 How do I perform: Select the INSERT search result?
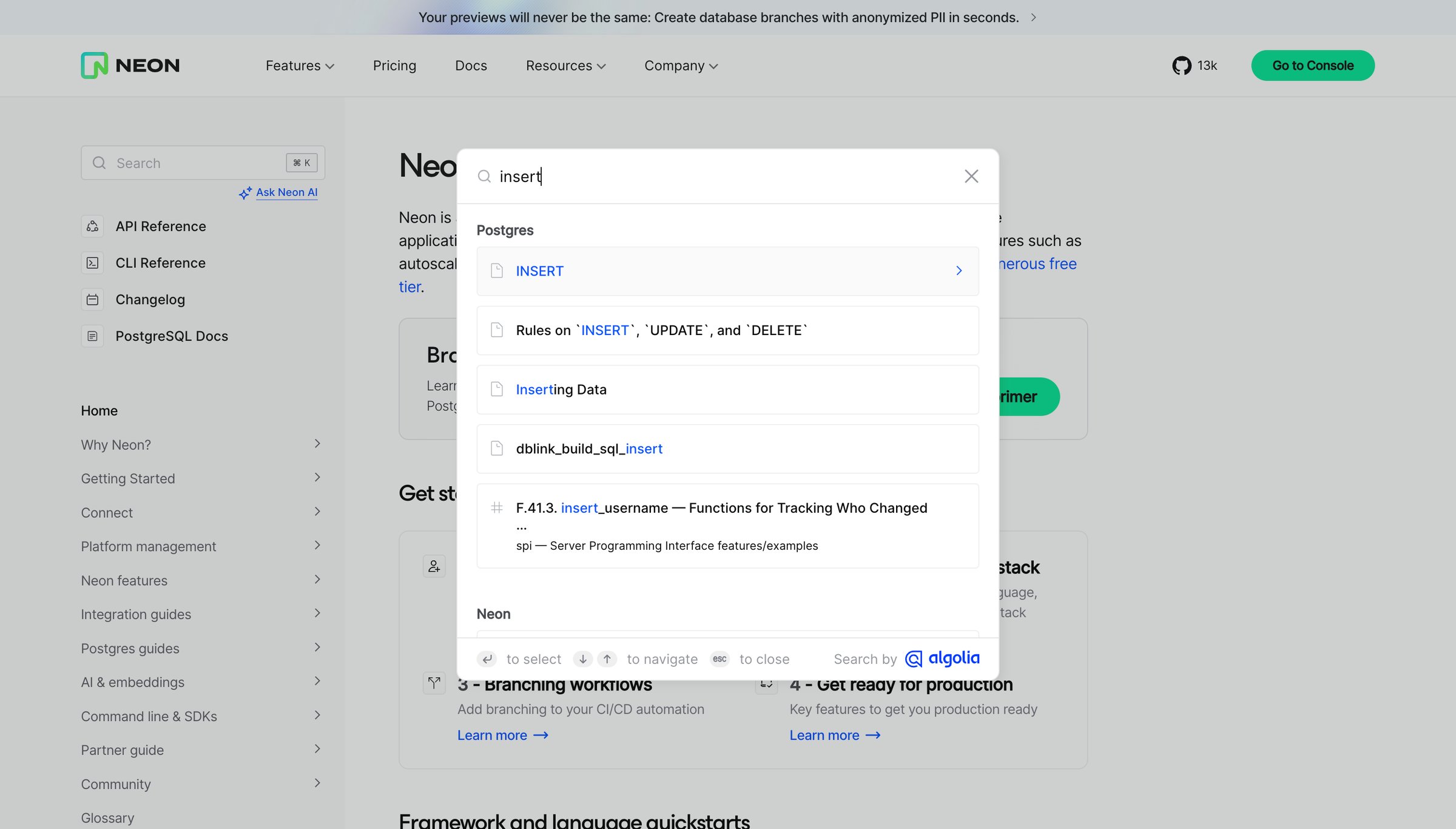point(727,271)
